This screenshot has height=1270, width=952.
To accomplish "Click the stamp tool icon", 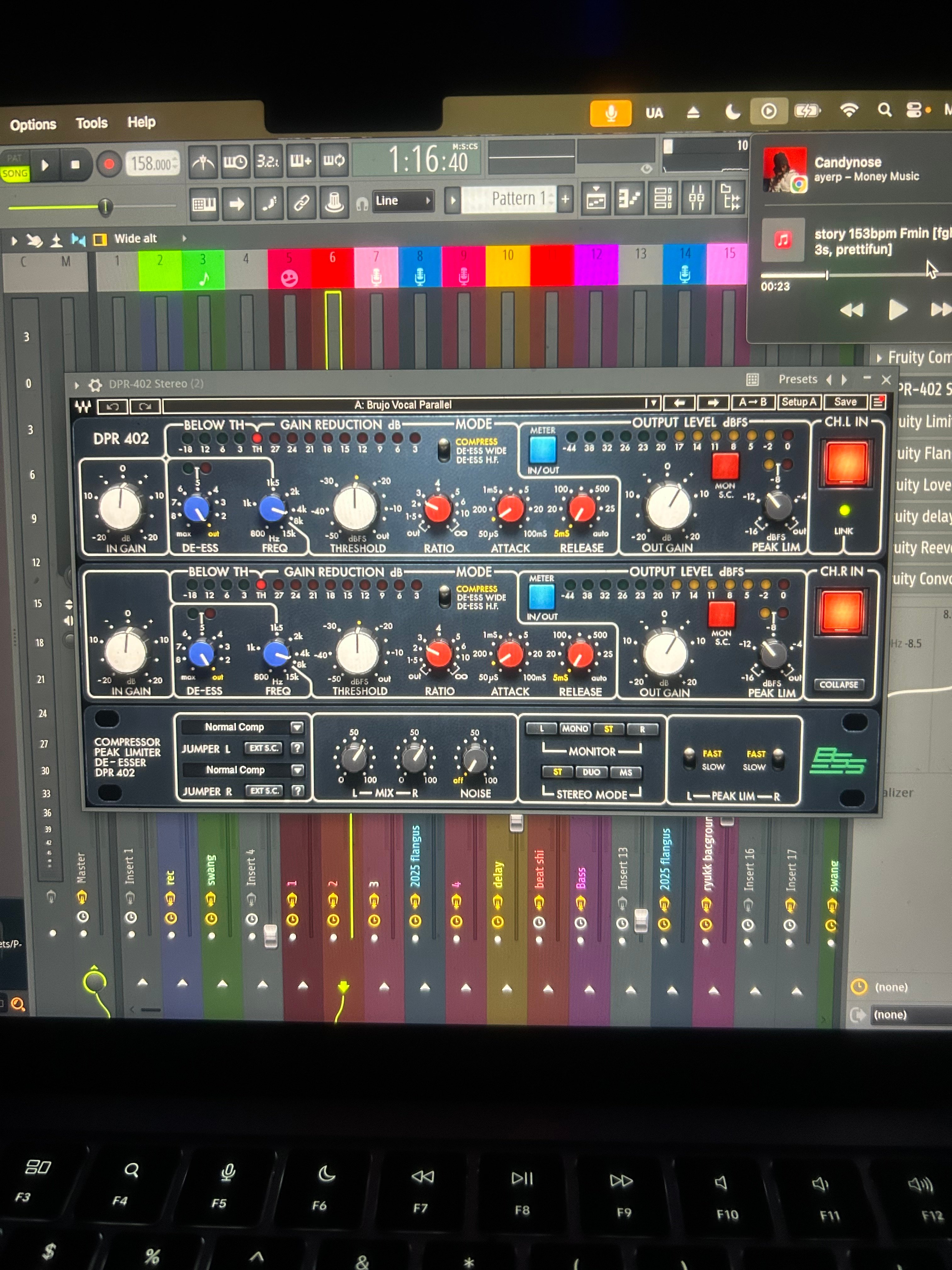I will point(334,202).
